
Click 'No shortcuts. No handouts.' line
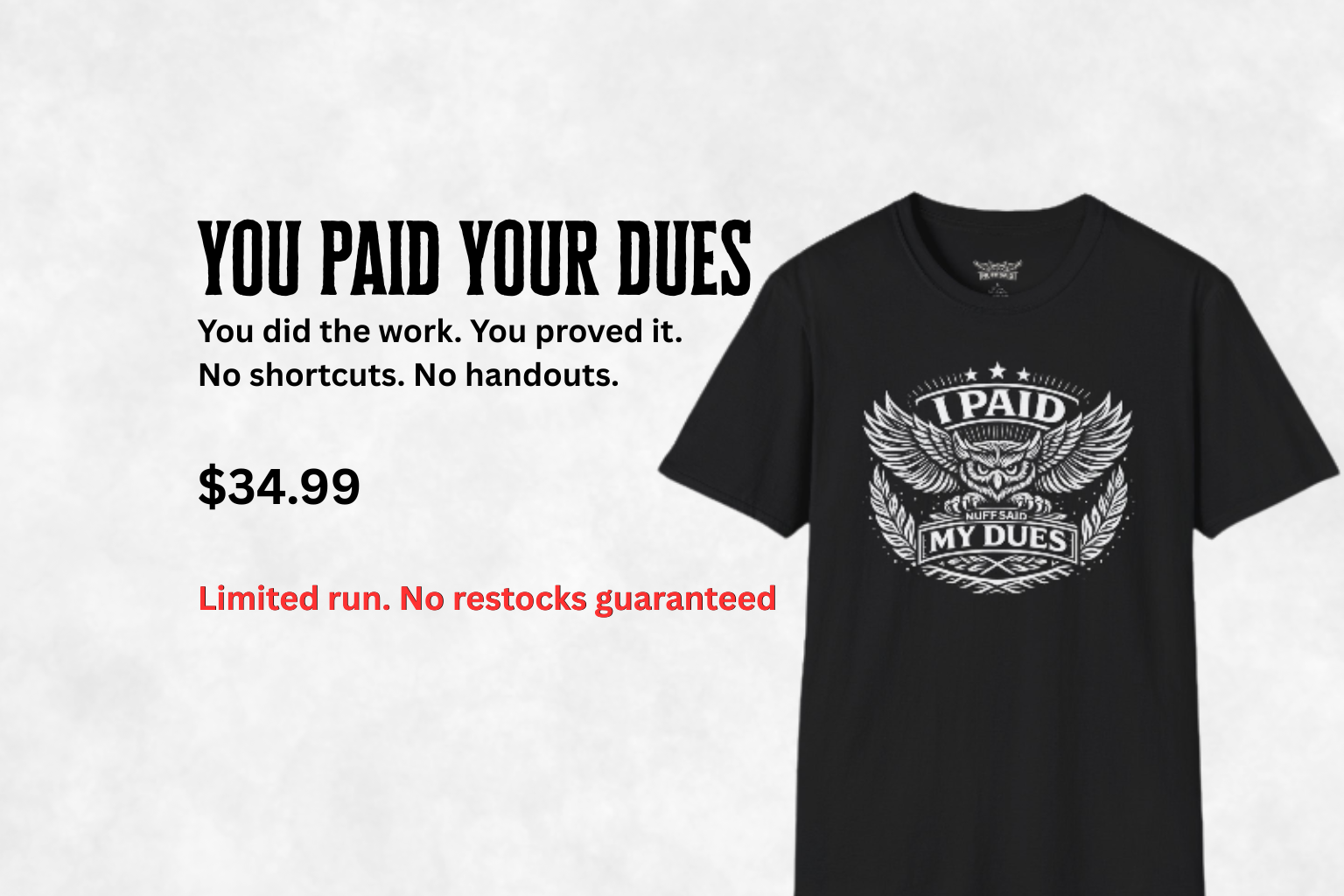[409, 375]
